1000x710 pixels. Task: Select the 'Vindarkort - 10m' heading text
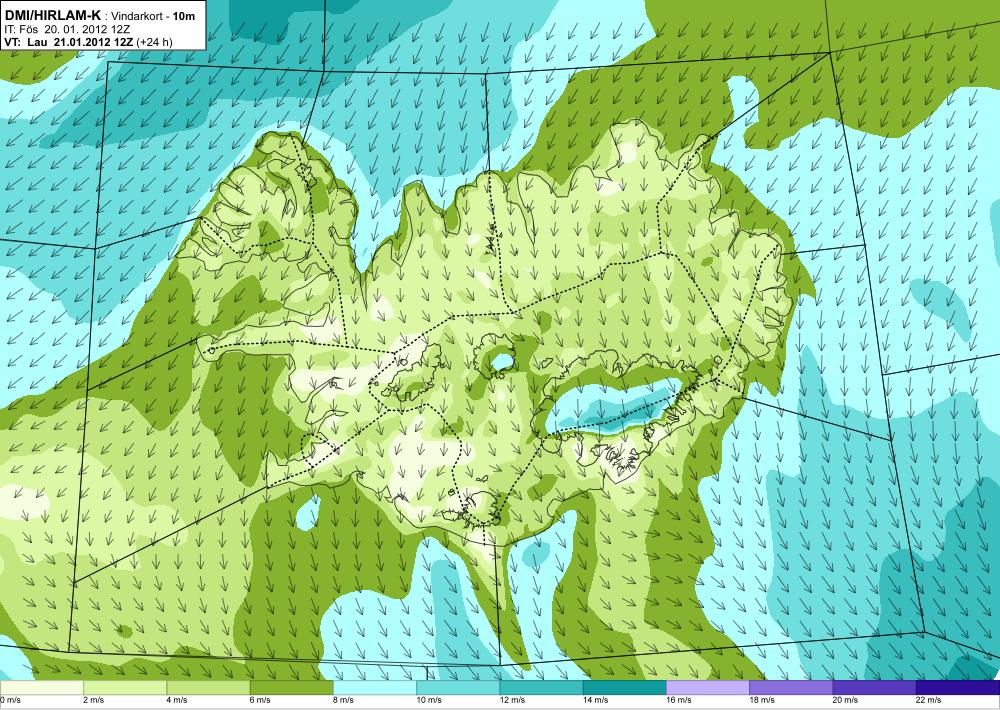pos(153,16)
